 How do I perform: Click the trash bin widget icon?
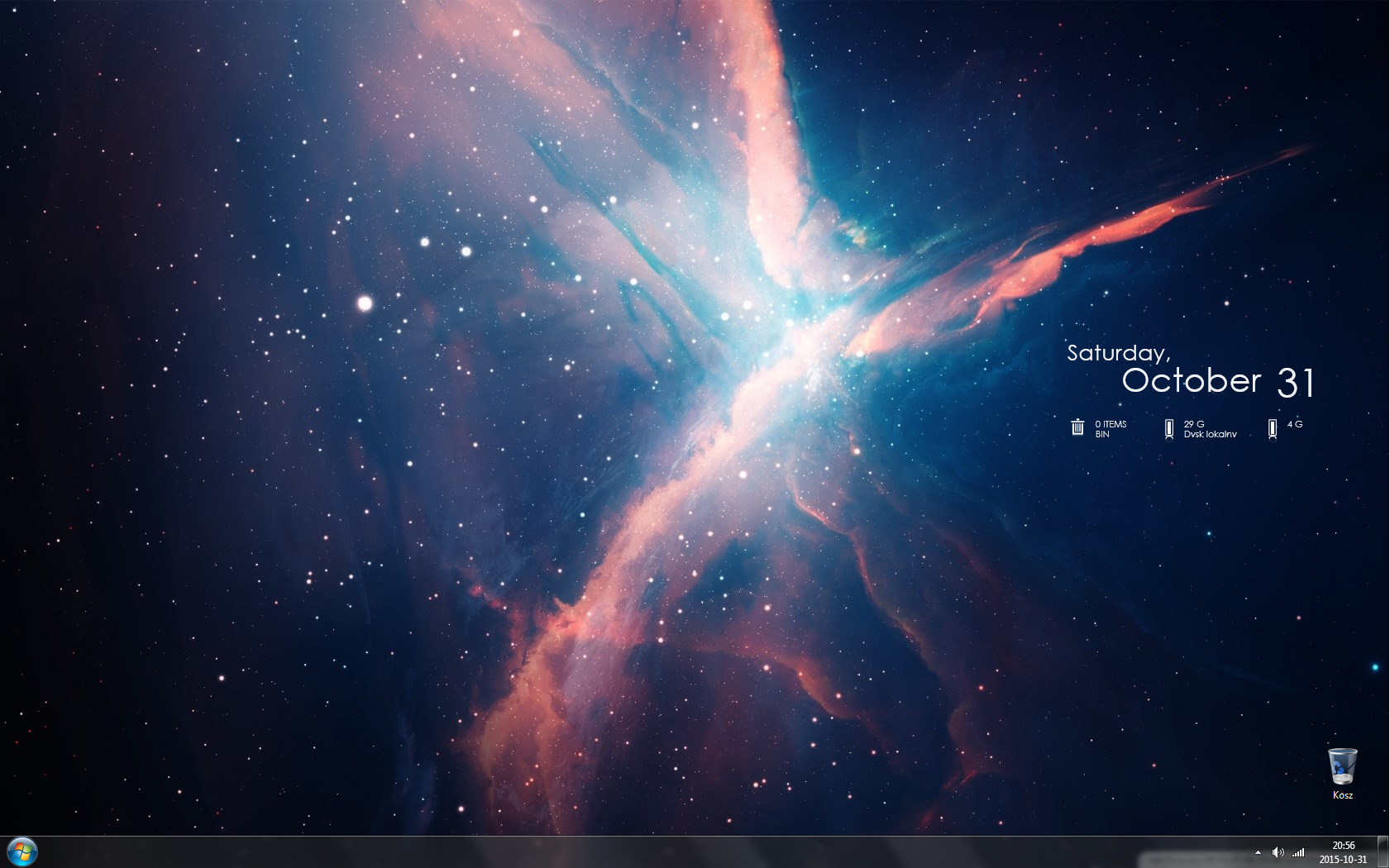[x=1077, y=427]
